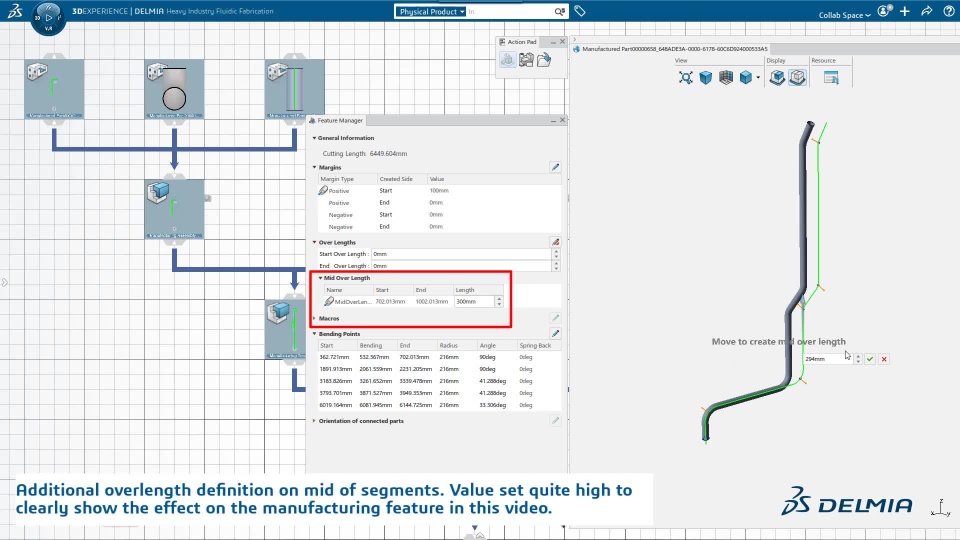The height and width of the screenshot is (540, 960).
Task: Select the Negative End margin row
Action: [x=440, y=227]
